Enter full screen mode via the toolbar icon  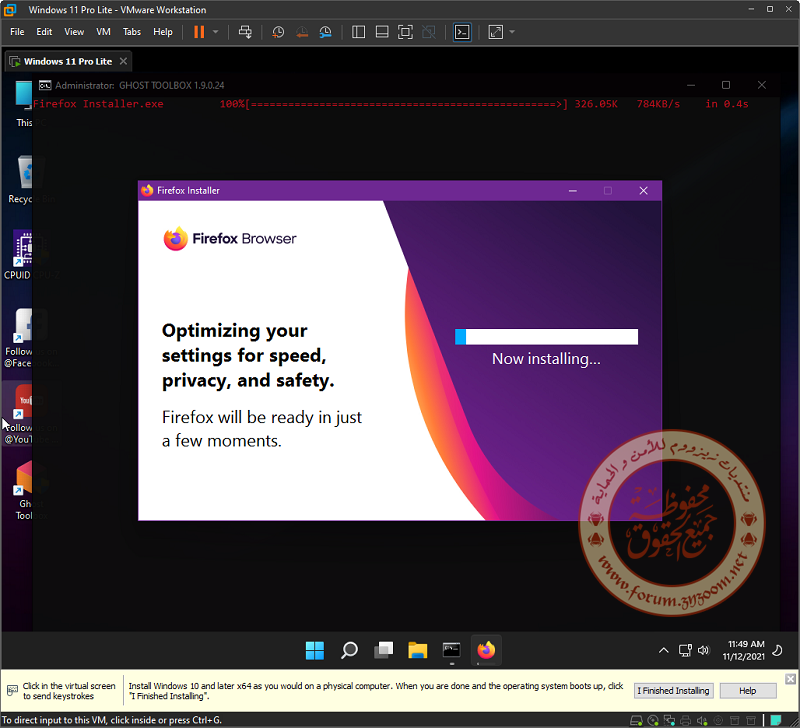click(405, 32)
